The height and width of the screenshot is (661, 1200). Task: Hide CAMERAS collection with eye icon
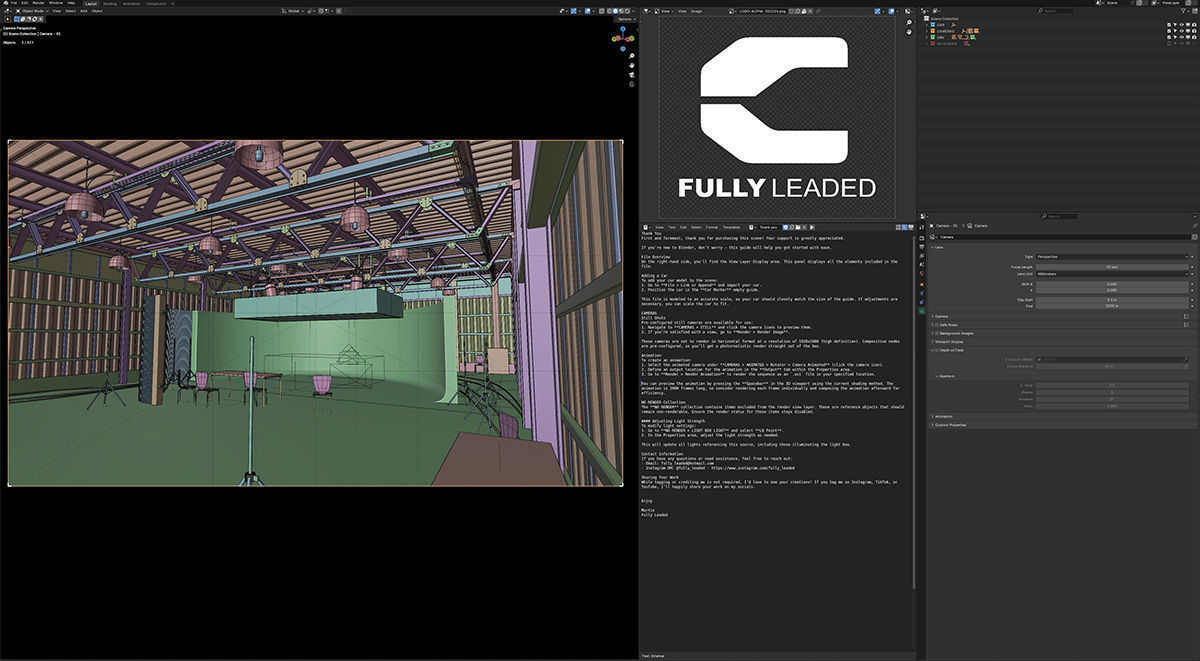(x=1181, y=31)
